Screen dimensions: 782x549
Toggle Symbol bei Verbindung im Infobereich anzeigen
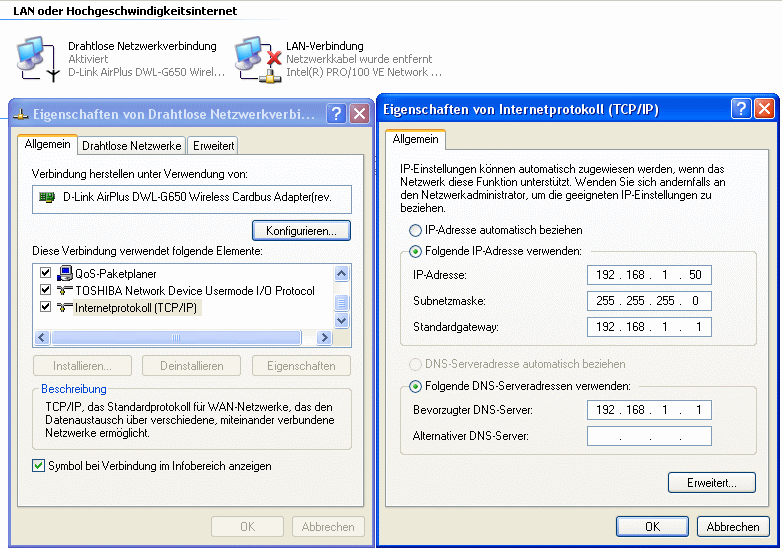coord(39,466)
